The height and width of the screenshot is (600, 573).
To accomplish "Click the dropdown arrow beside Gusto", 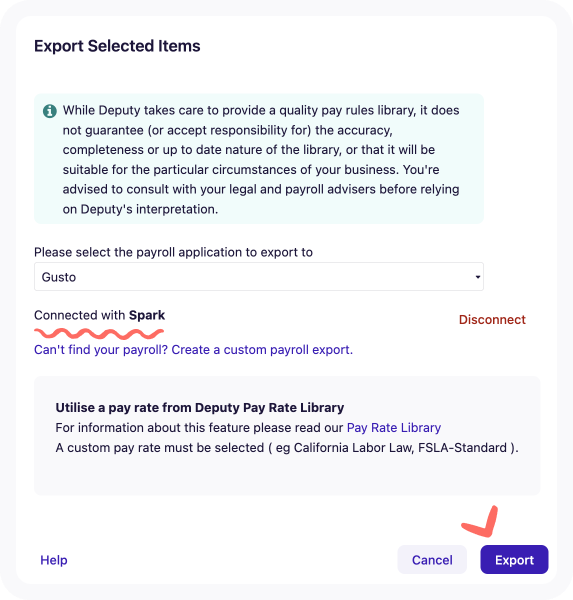I will pyautogui.click(x=478, y=277).
